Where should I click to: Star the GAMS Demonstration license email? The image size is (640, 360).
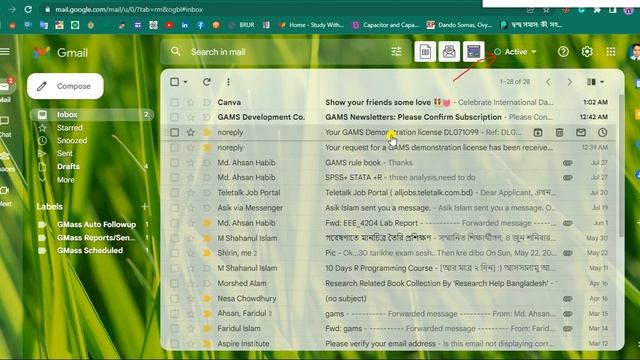click(x=191, y=132)
